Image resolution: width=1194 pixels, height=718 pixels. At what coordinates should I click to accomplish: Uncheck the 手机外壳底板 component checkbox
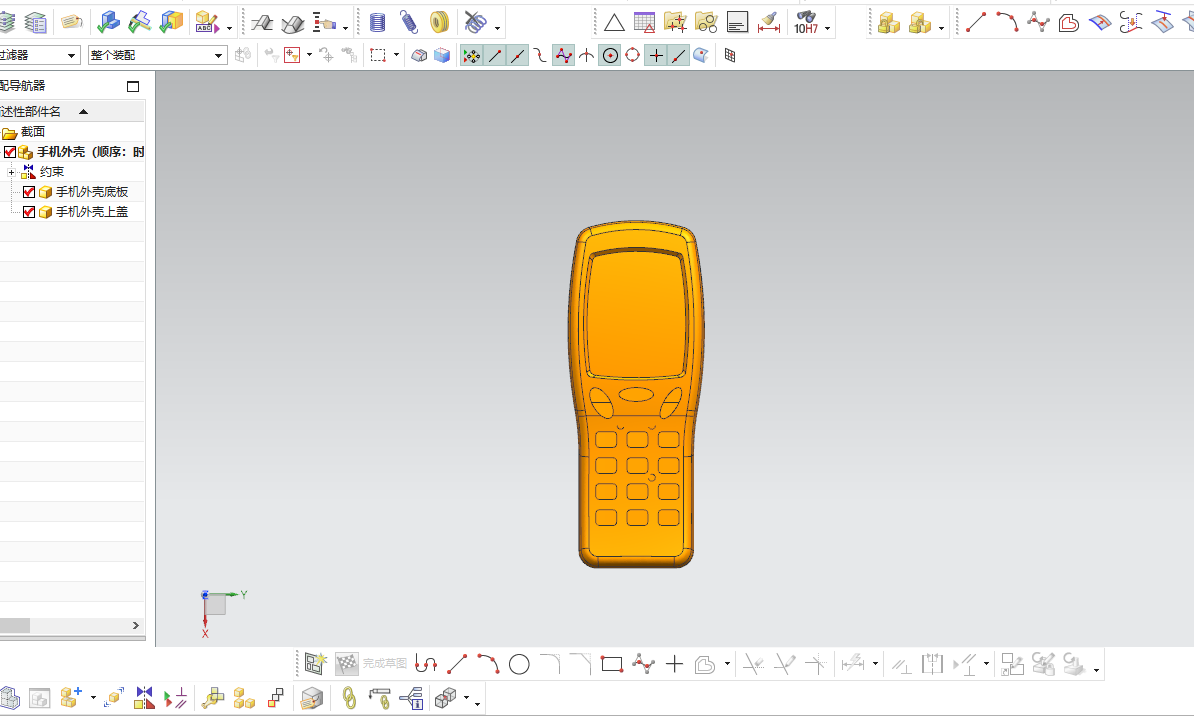click(29, 192)
